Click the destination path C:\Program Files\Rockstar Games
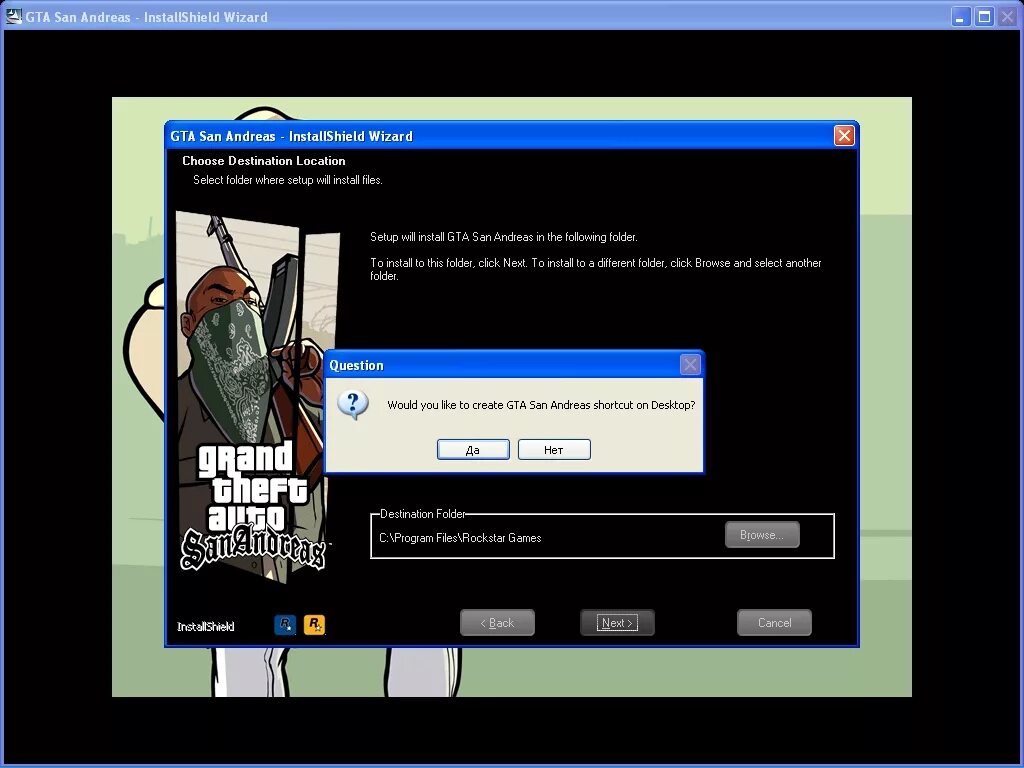Image resolution: width=1024 pixels, height=768 pixels. click(x=460, y=537)
